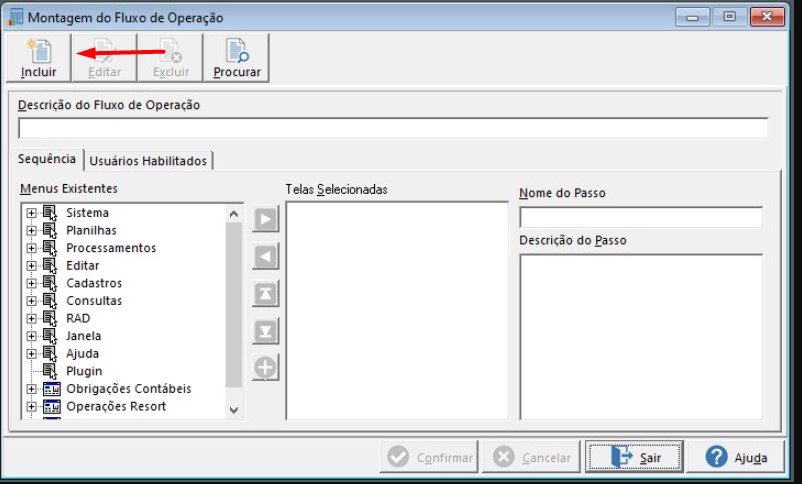Expand the Planilhas tree node
Screen dimensions: 802x484
[x=32, y=230]
